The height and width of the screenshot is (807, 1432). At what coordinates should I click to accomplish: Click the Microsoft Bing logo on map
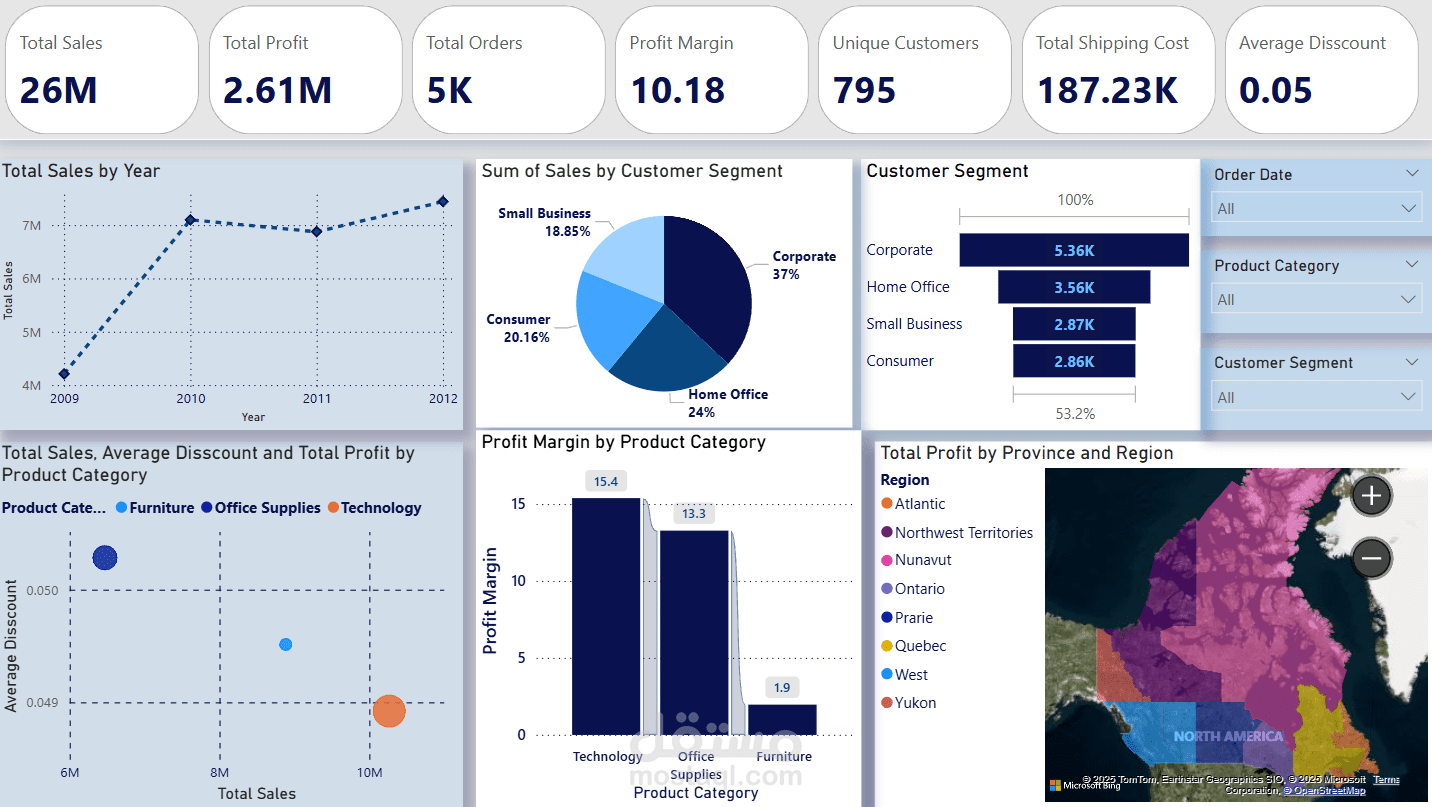pyautogui.click(x=1084, y=785)
